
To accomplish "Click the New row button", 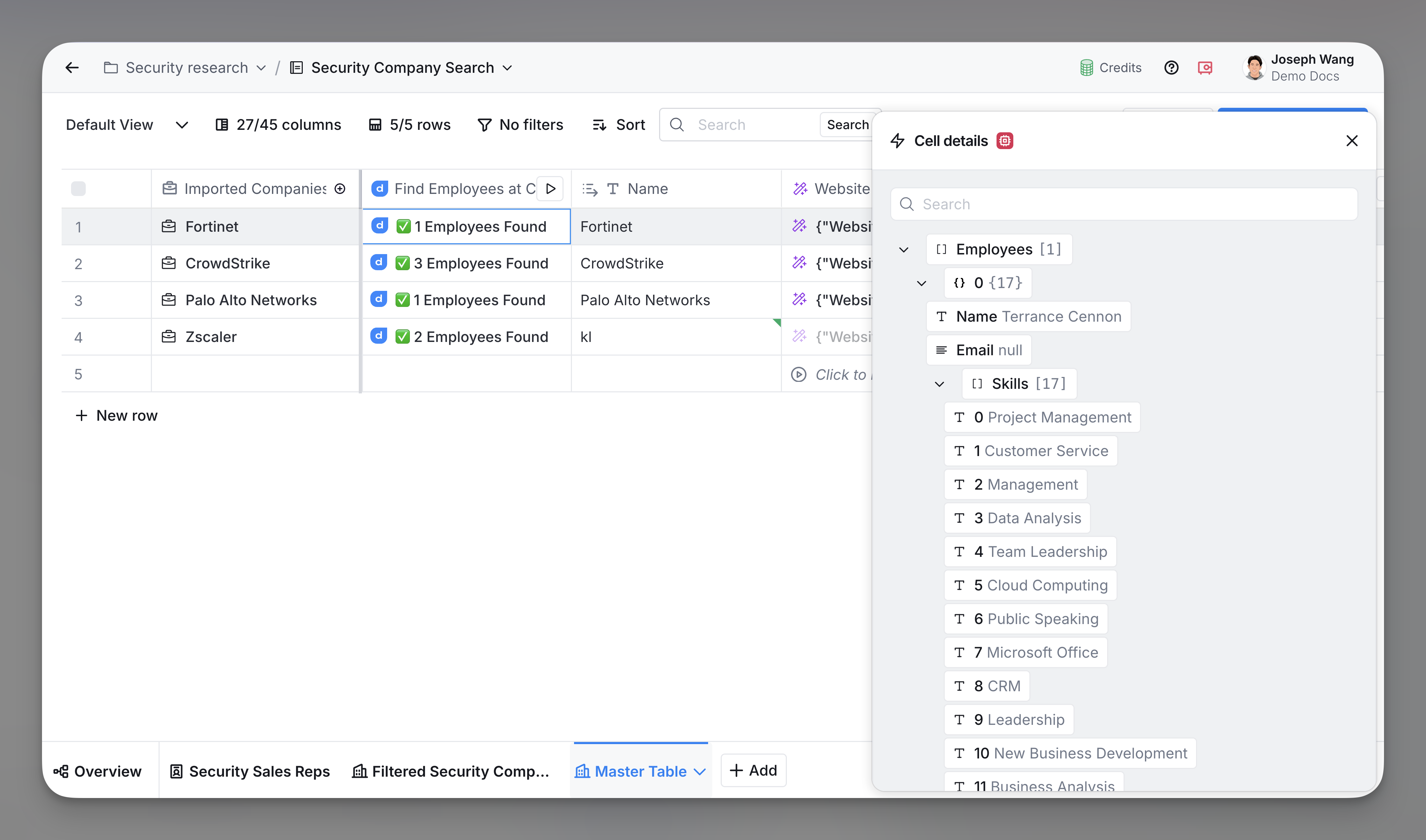I will [117, 415].
